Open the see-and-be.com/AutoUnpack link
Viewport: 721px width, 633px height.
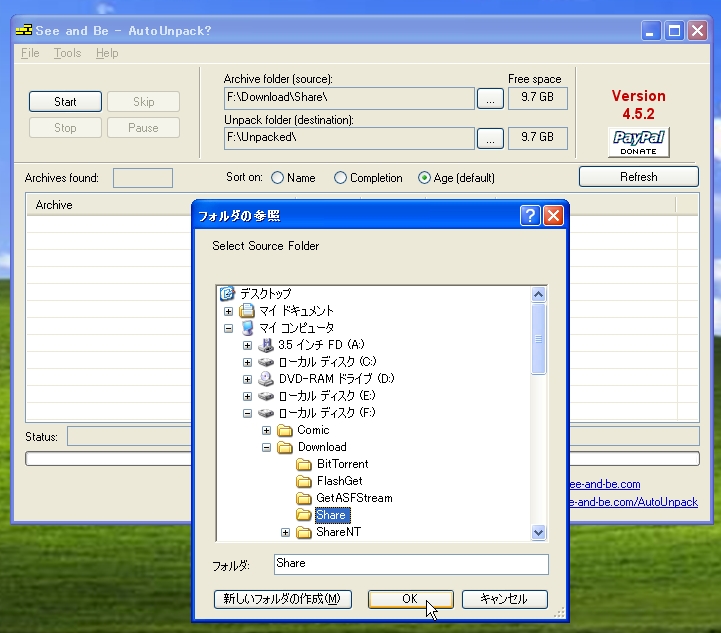[x=634, y=502]
